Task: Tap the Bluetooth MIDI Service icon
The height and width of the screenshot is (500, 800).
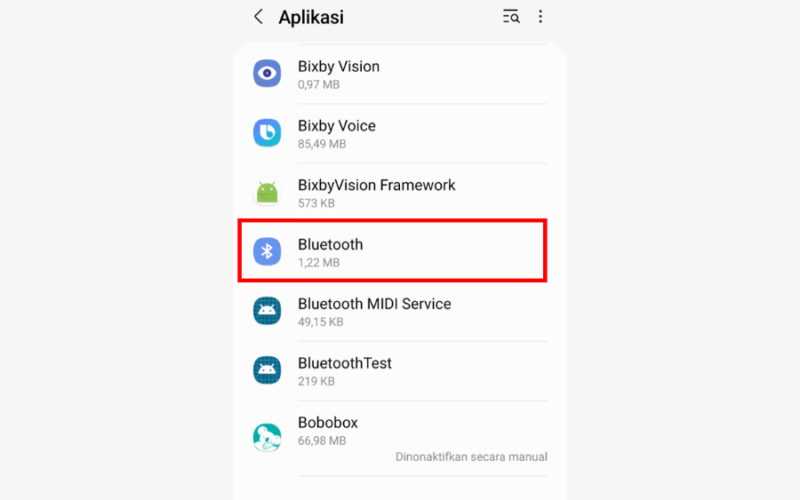Action: (x=267, y=311)
